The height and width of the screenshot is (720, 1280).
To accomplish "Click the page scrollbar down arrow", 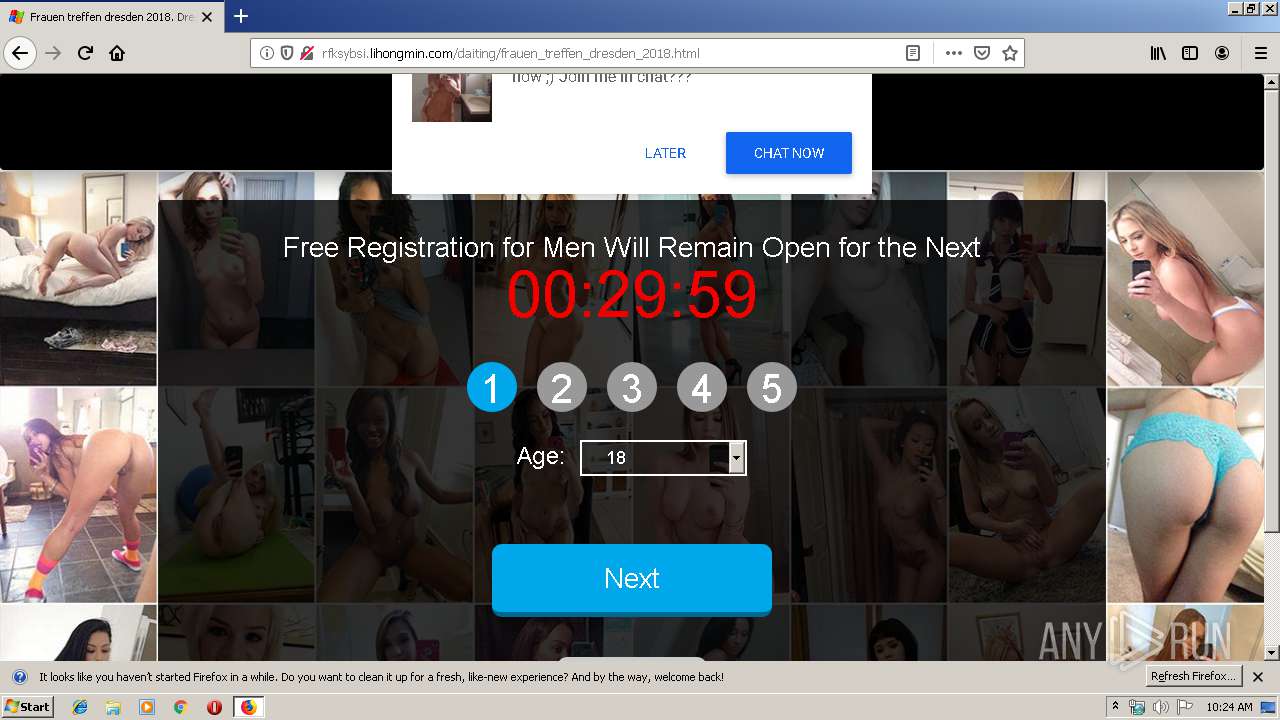I will coord(1272,653).
